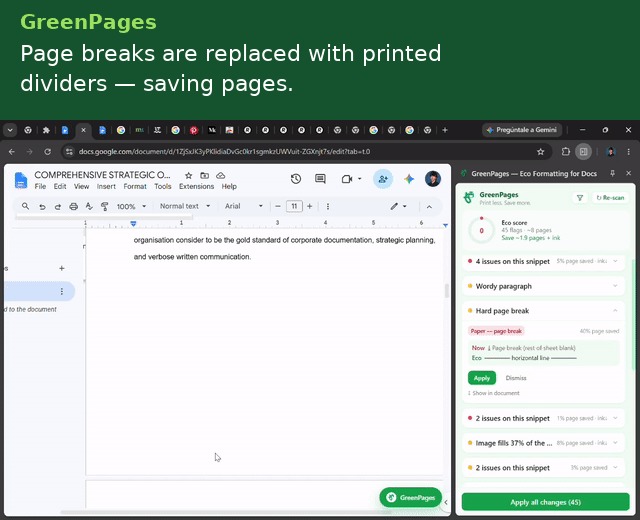The width and height of the screenshot is (640, 520).
Task: Open the Edit menu
Action: coord(60,186)
